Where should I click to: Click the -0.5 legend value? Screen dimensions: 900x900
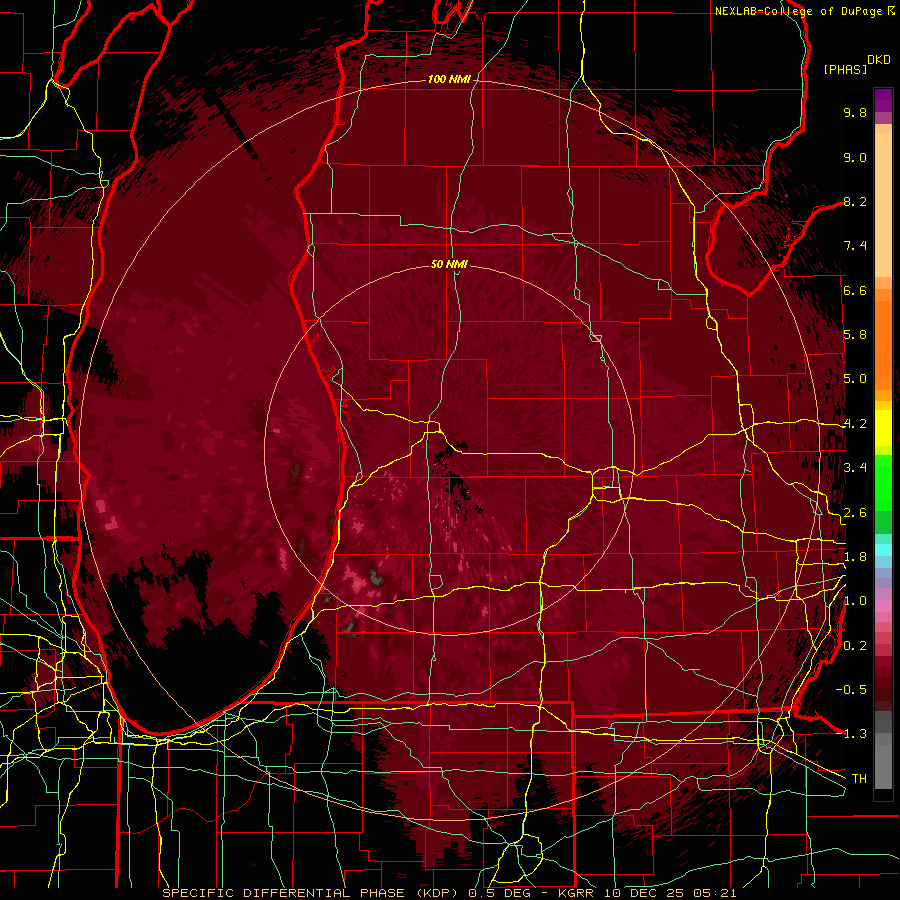pyautogui.click(x=851, y=690)
